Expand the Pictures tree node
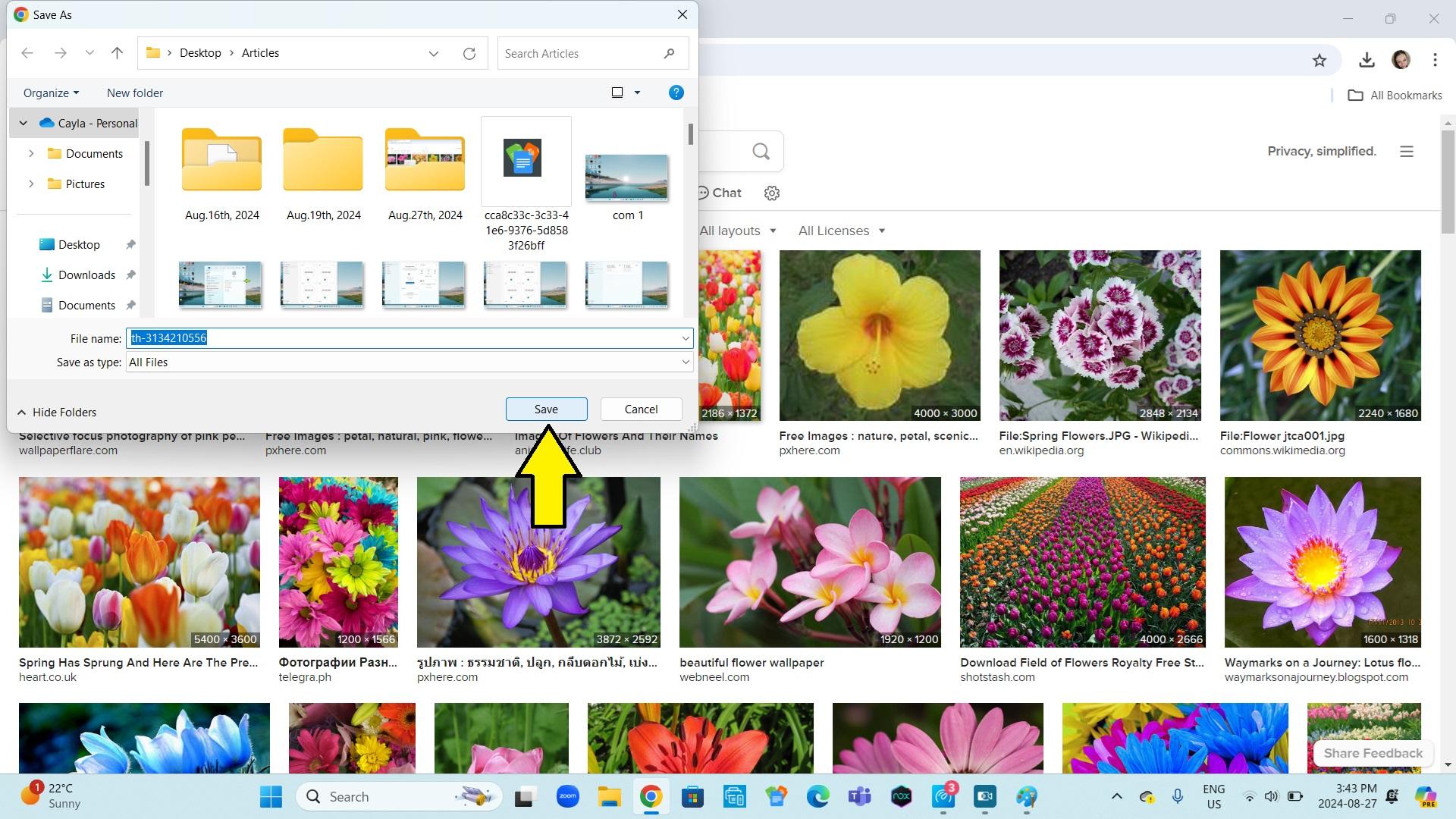1456x819 pixels. pyautogui.click(x=31, y=184)
